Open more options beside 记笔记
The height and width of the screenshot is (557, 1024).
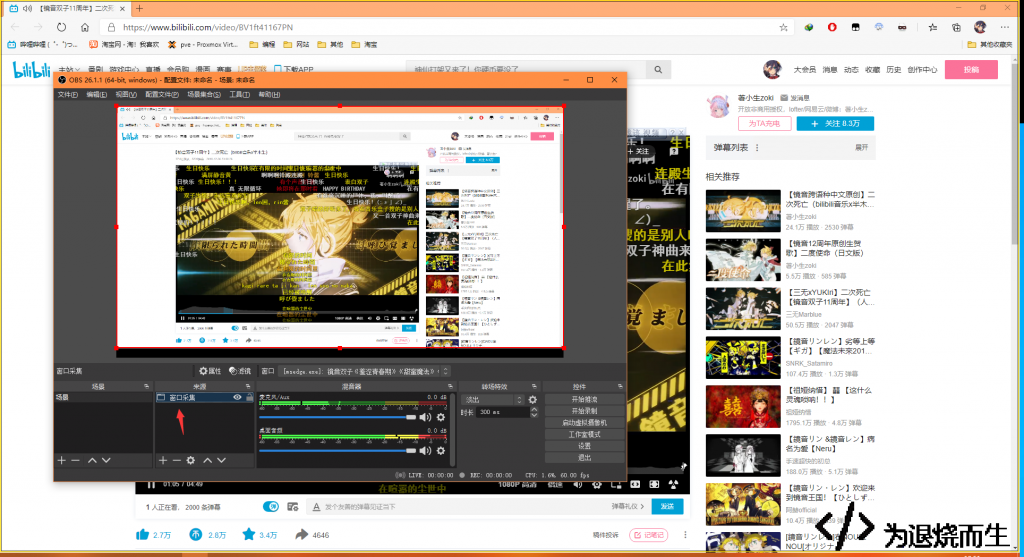[x=685, y=535]
